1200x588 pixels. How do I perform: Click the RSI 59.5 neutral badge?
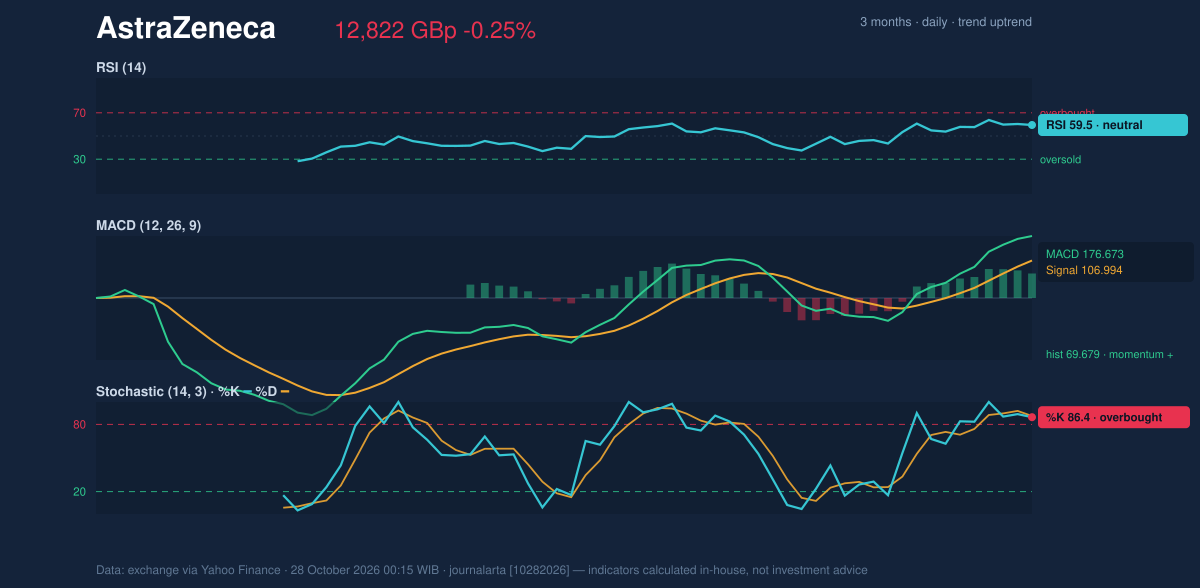pyautogui.click(x=1112, y=125)
